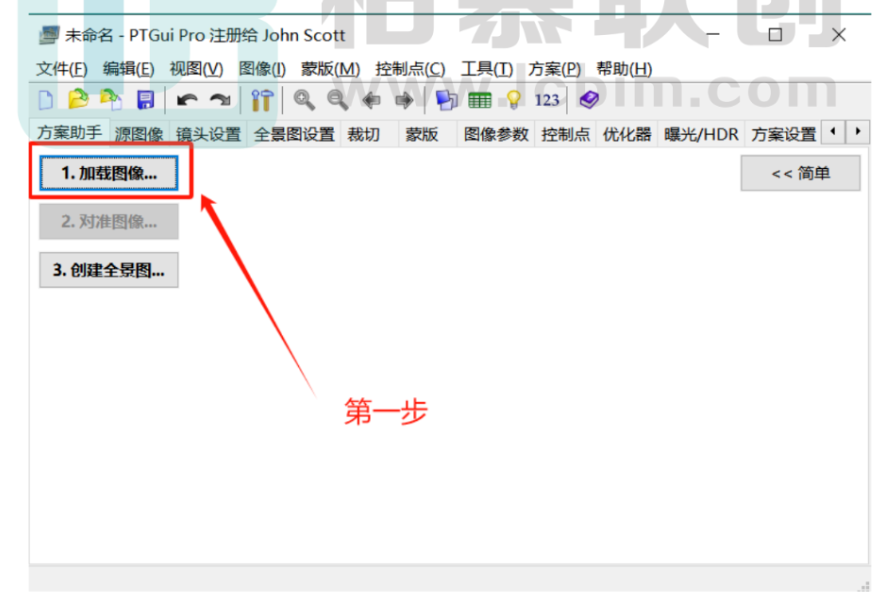Viewport: 879px width, 600px height.
Task: Switch to the 全景图设置 tab
Action: (294, 135)
